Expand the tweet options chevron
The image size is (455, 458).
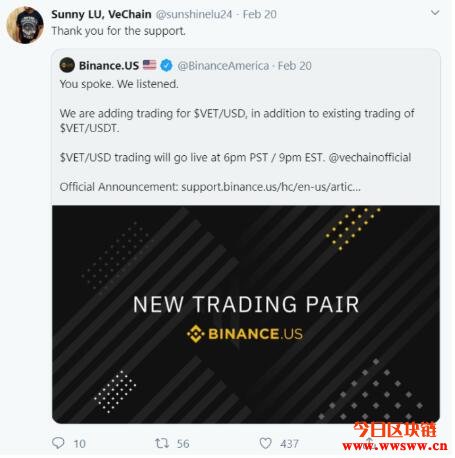(x=435, y=13)
